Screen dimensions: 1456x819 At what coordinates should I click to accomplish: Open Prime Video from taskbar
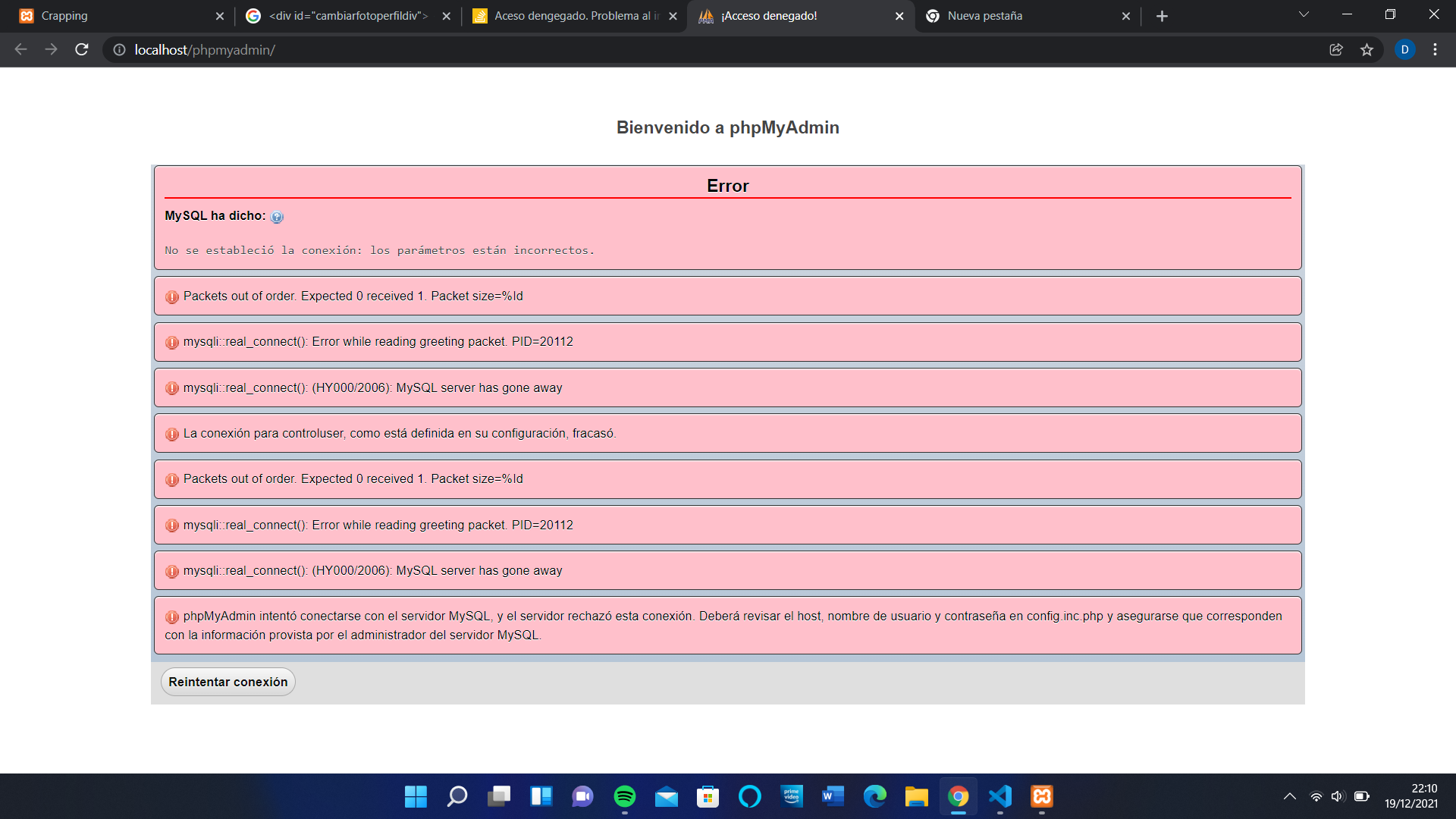(x=791, y=796)
